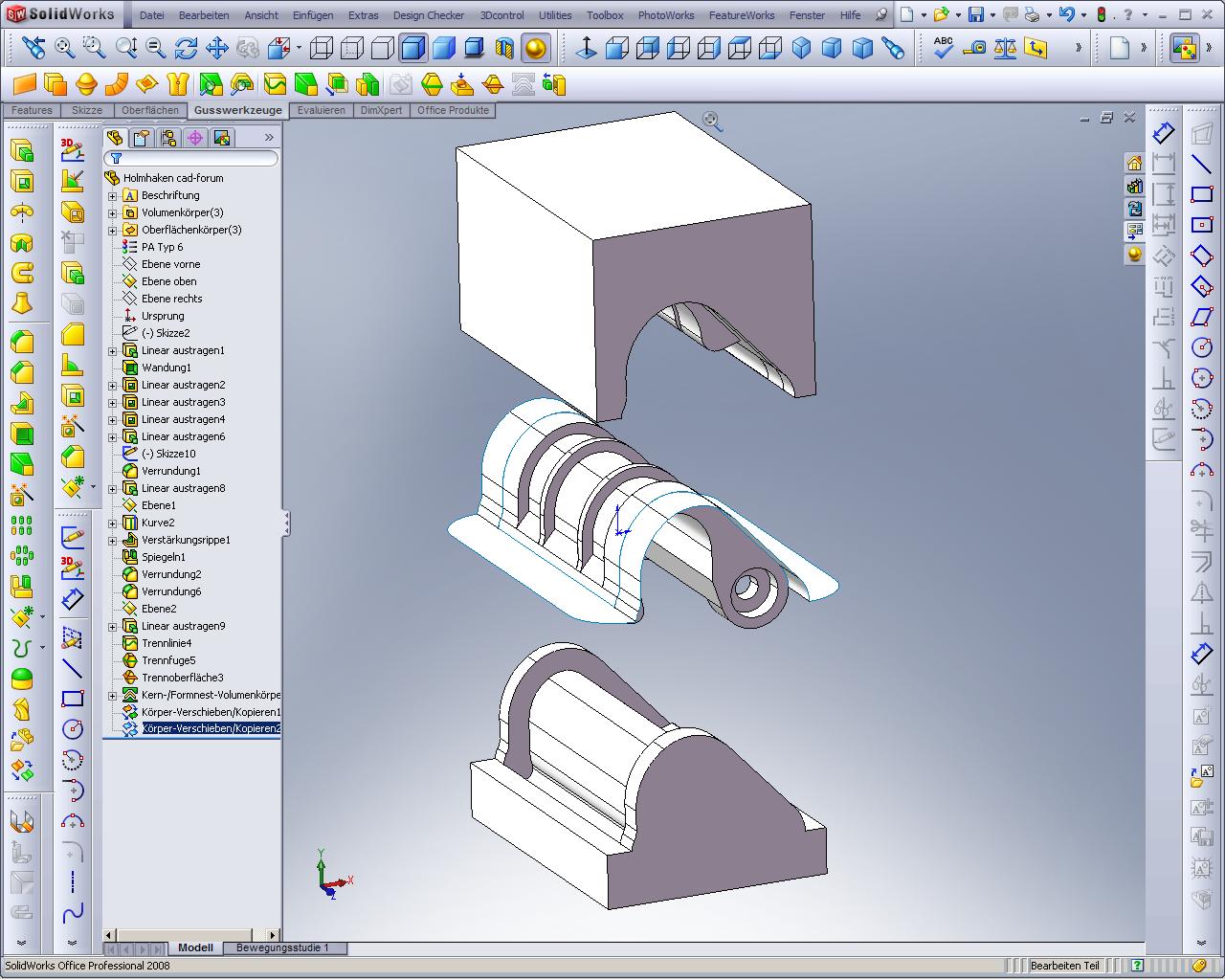Switch to the Skizze tab

pyautogui.click(x=86, y=110)
